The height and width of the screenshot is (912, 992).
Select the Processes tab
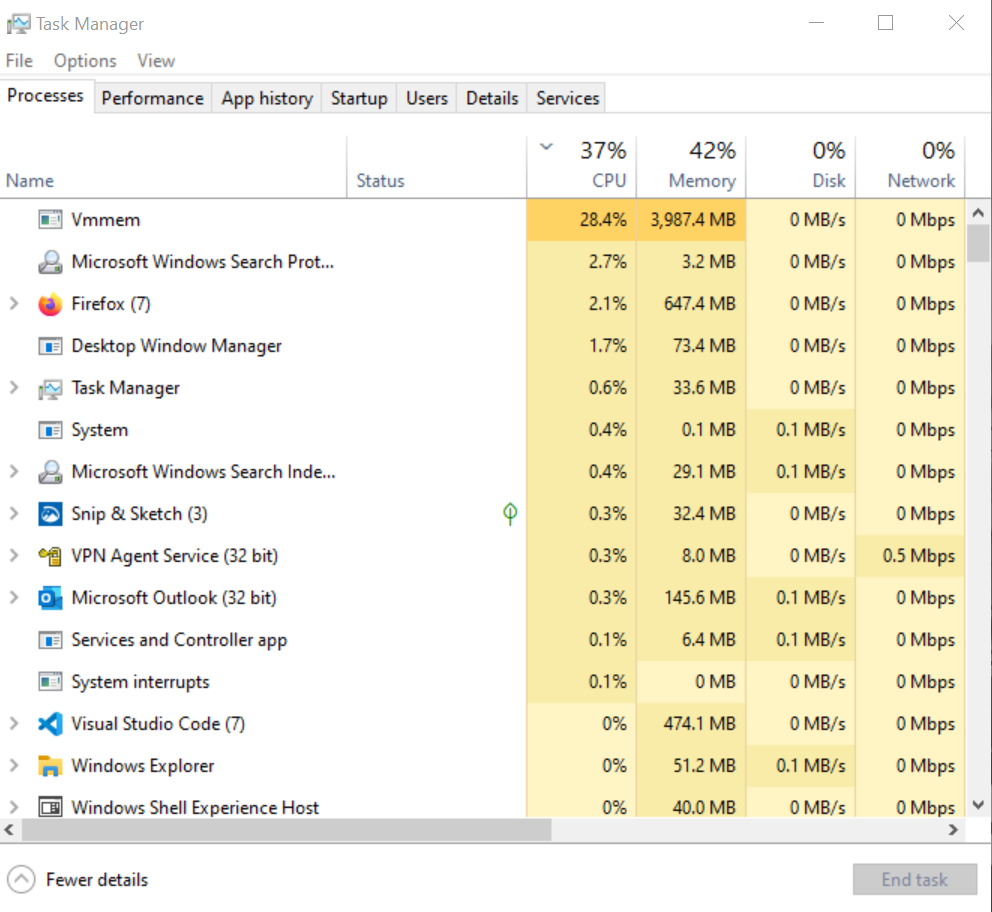tap(46, 96)
